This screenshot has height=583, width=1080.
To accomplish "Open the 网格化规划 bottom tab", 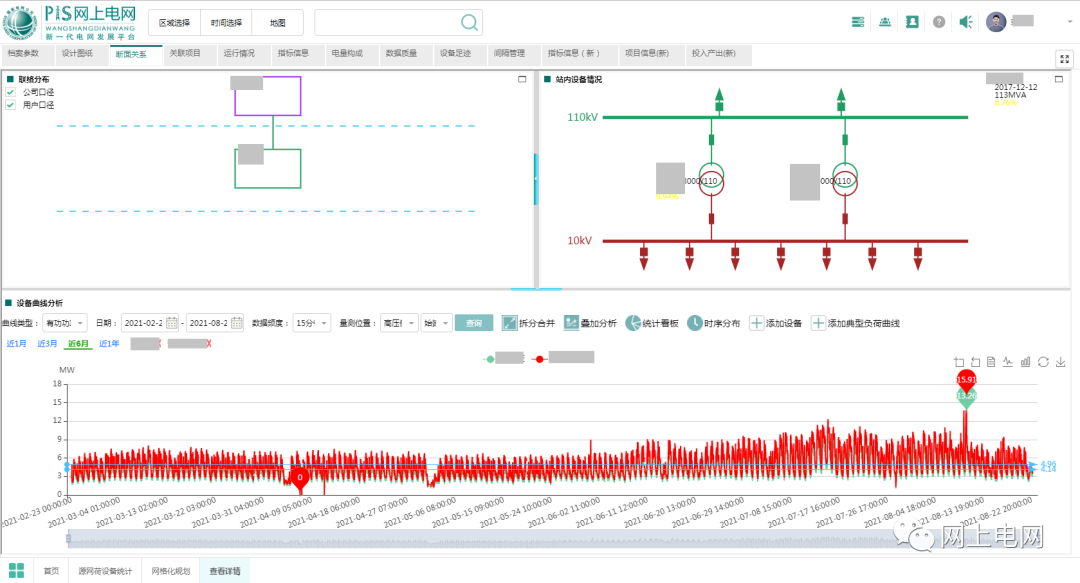I will 171,571.
